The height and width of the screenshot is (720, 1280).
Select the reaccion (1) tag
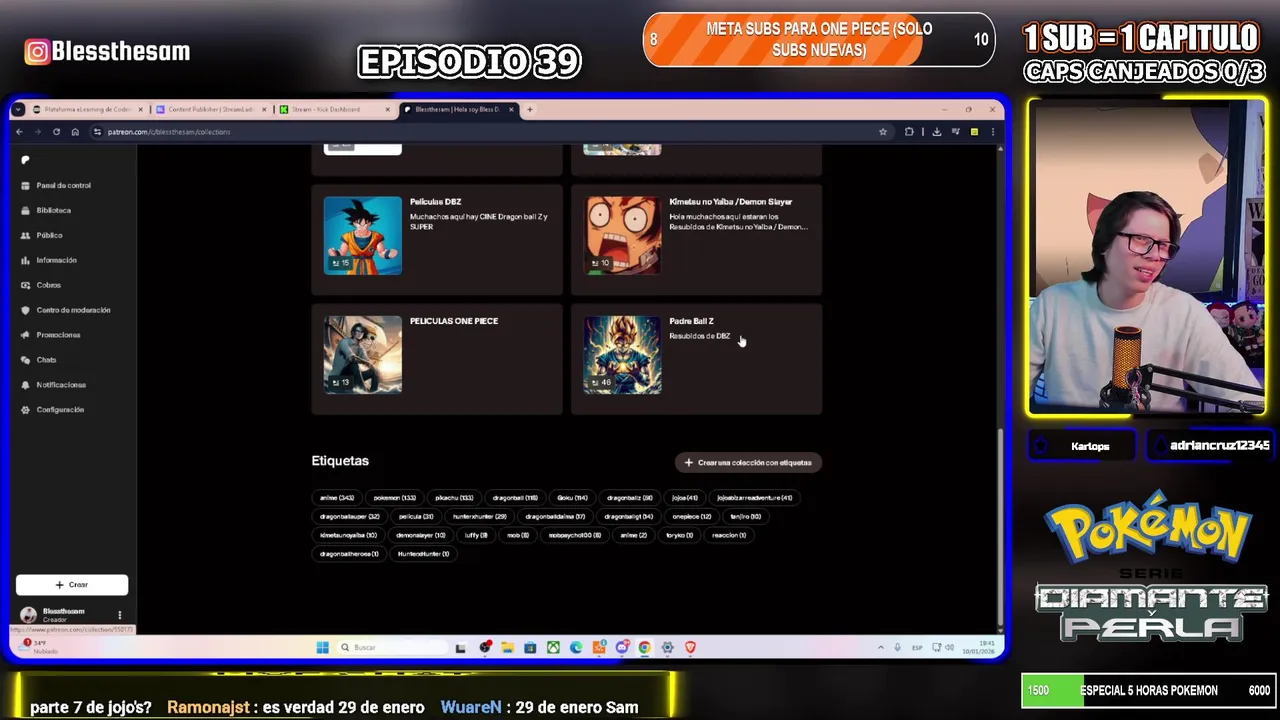click(x=729, y=535)
